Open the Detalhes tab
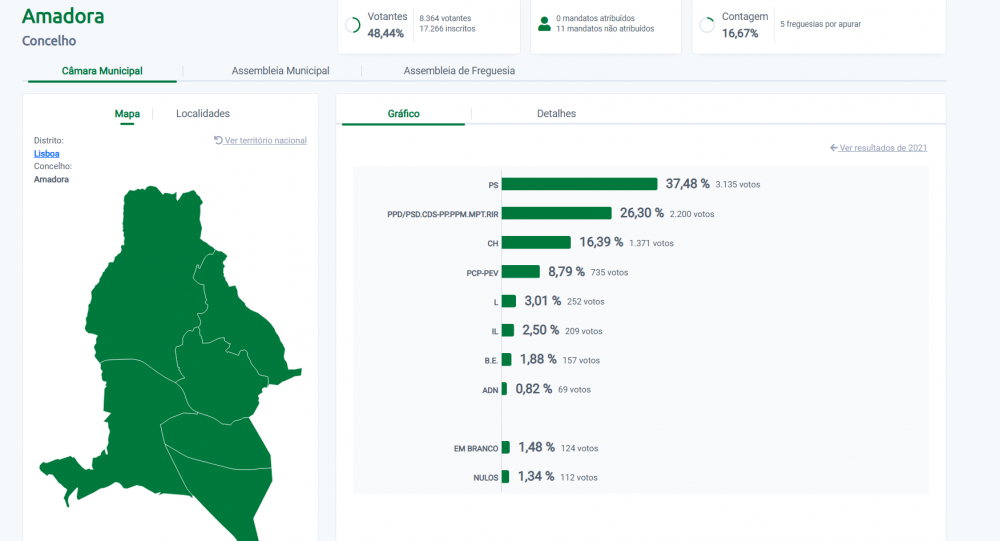 pyautogui.click(x=556, y=114)
